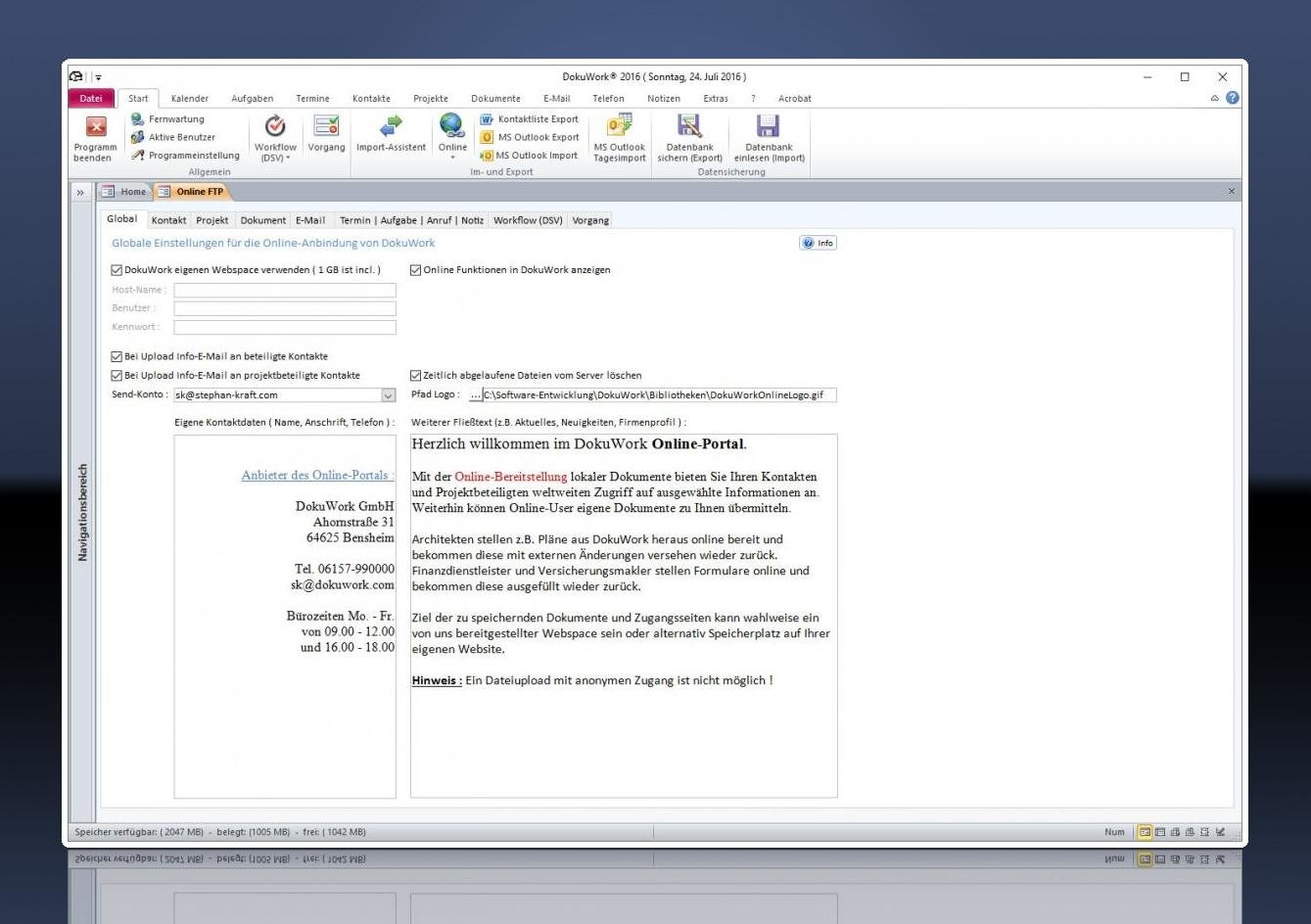Click Datenbank sichern (Export)

tap(689, 138)
